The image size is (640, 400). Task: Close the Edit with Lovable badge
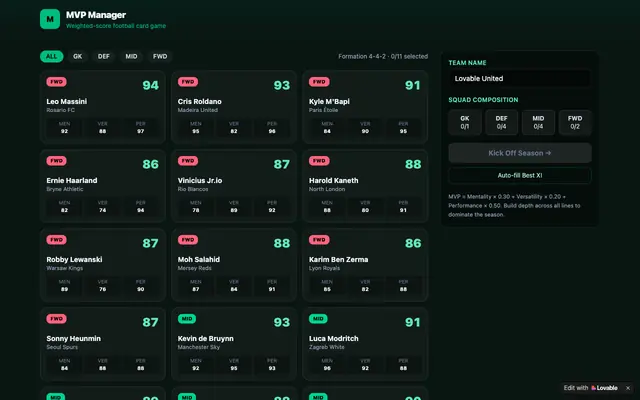[628, 388]
